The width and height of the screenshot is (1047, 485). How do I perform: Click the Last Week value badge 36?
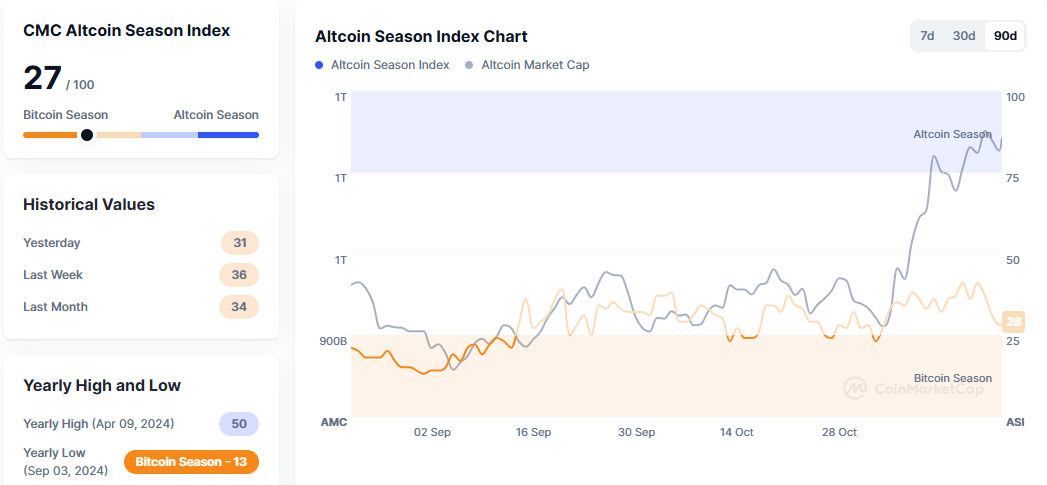click(x=239, y=275)
